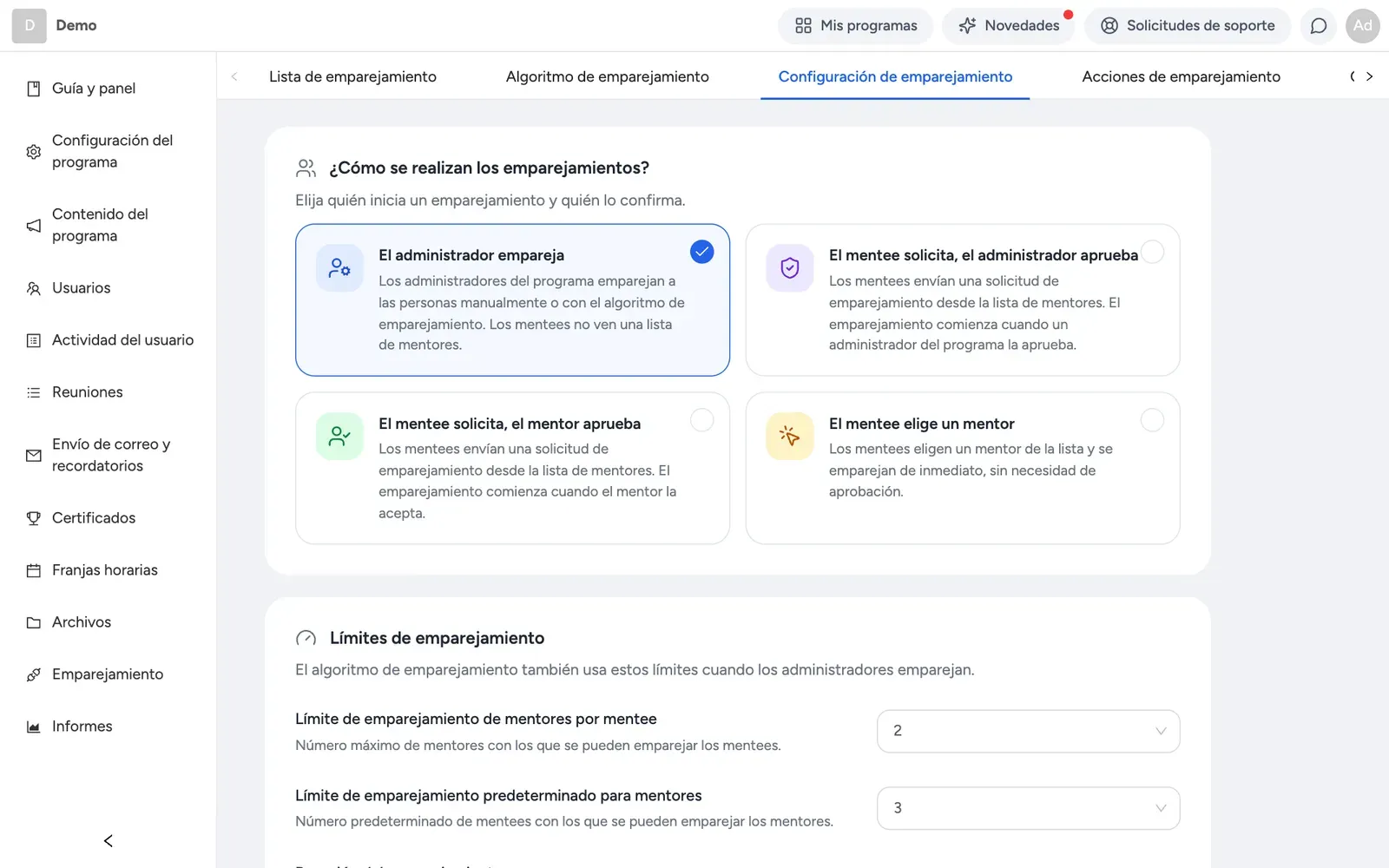The image size is (1389, 868).
Task: Click the chart icon beside Informes
Action: [x=34, y=727]
